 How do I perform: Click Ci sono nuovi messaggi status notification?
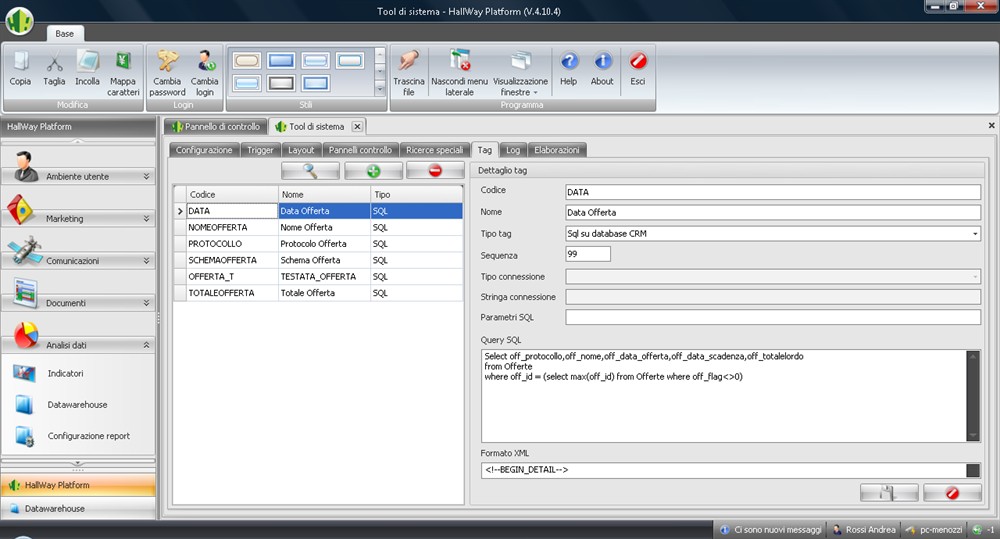[770, 529]
